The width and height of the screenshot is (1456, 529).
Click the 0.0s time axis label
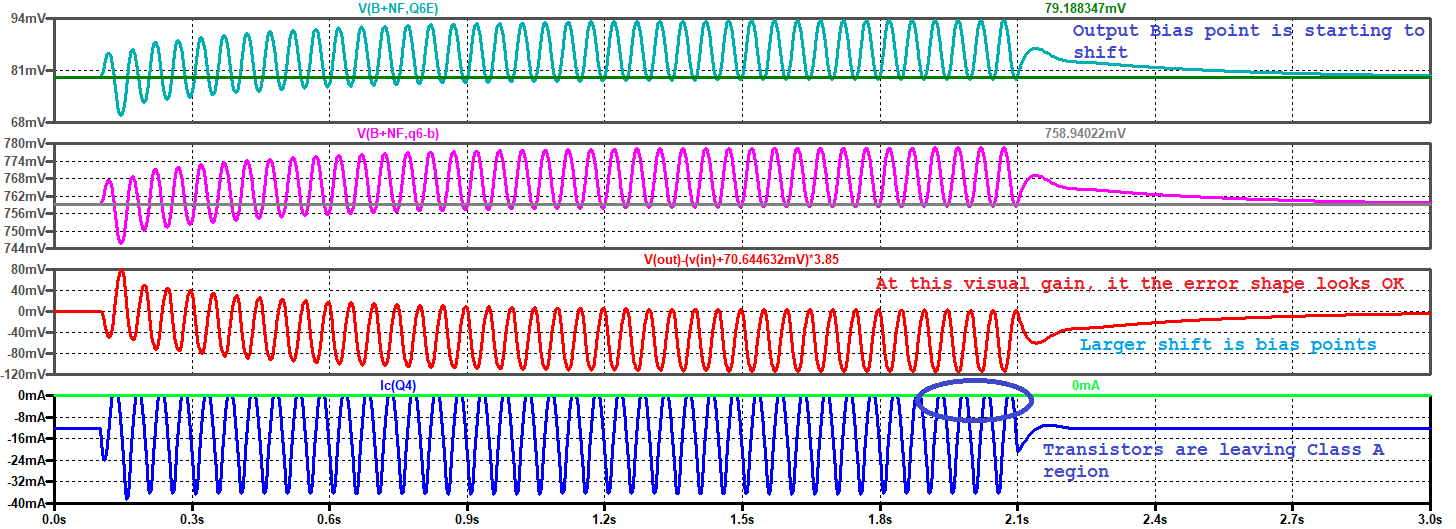[53, 519]
